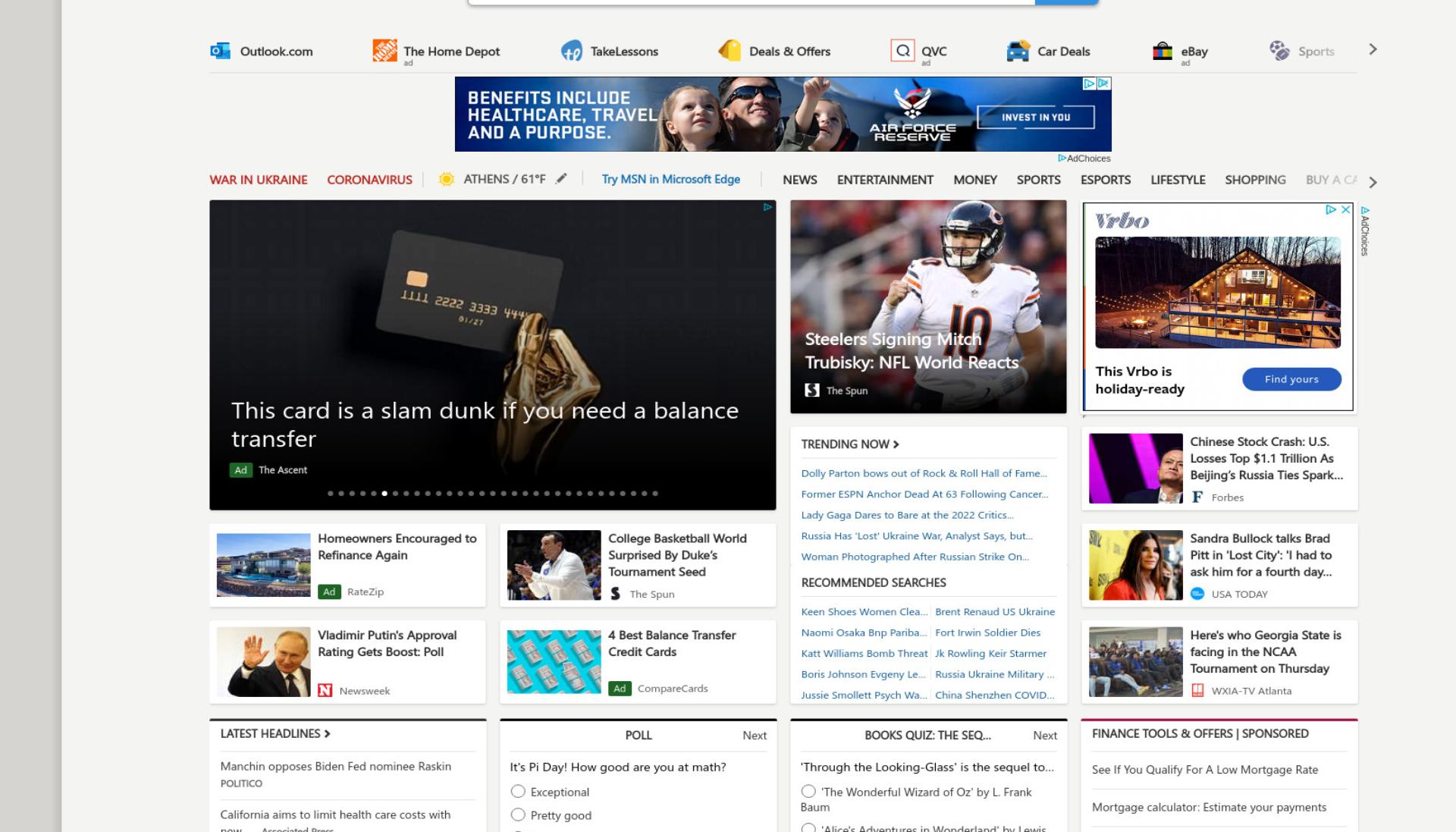Open WAR IN UKRAINE coverage
1456x832 pixels.
(x=259, y=180)
